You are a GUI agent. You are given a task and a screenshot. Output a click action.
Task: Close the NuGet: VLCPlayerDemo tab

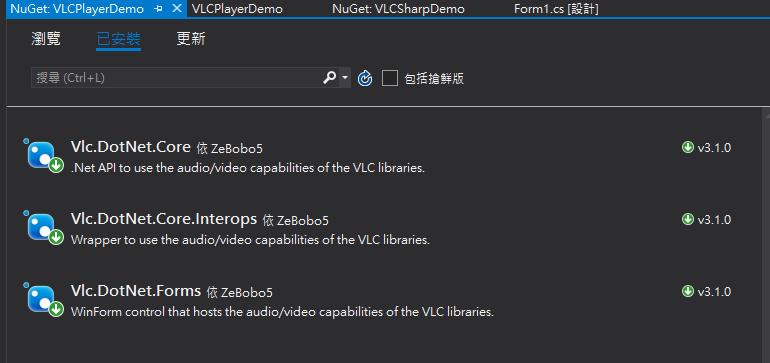pos(176,9)
